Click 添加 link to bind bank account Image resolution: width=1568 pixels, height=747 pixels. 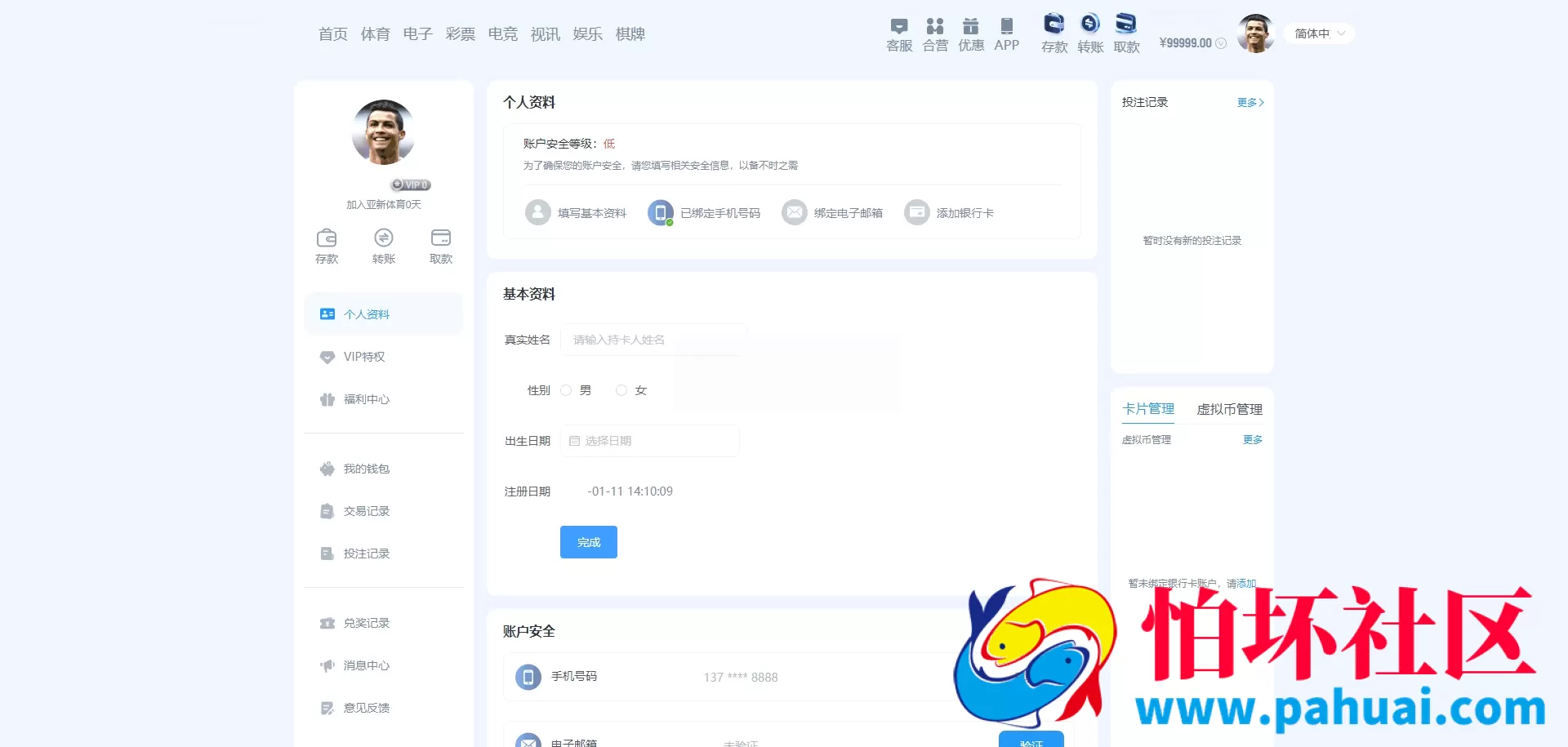click(x=1246, y=583)
